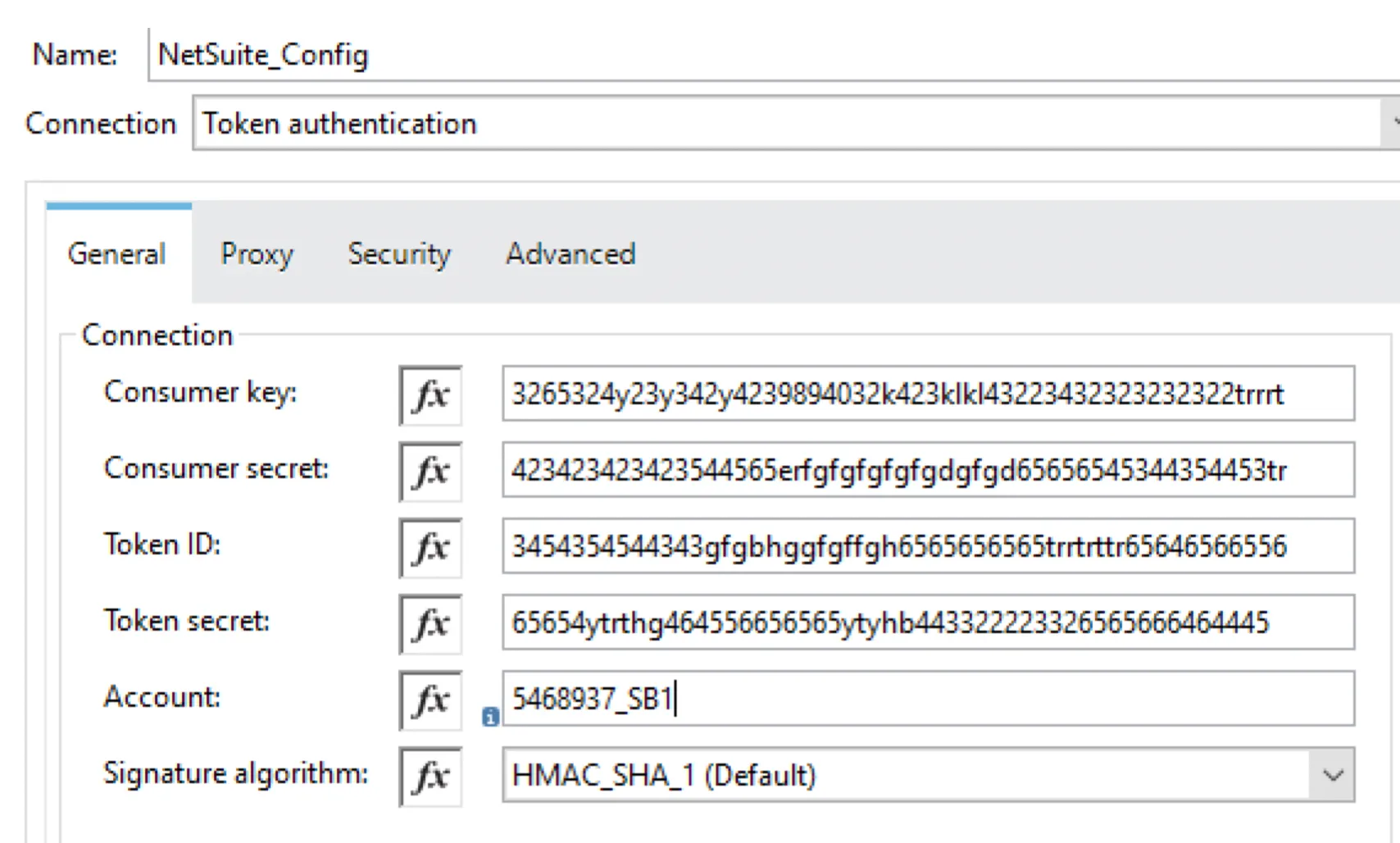Click the "Token secret:" label

point(186,621)
